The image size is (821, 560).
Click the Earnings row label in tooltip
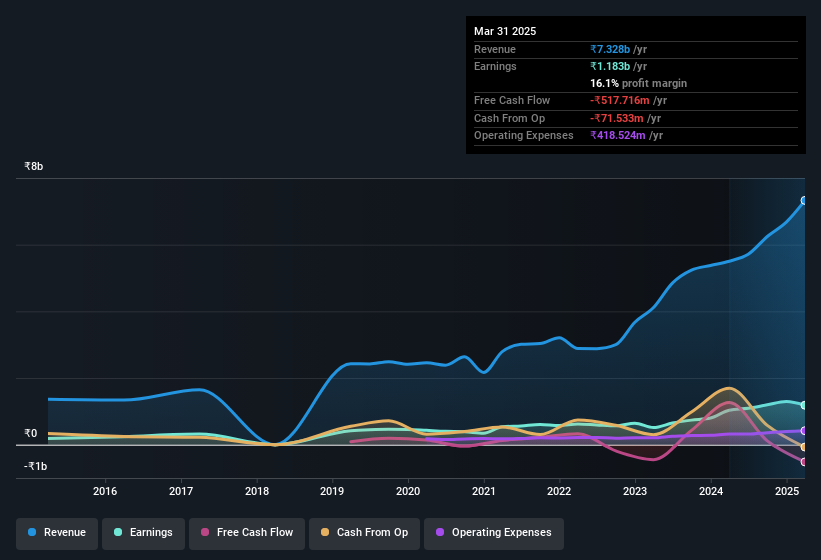[495, 66]
